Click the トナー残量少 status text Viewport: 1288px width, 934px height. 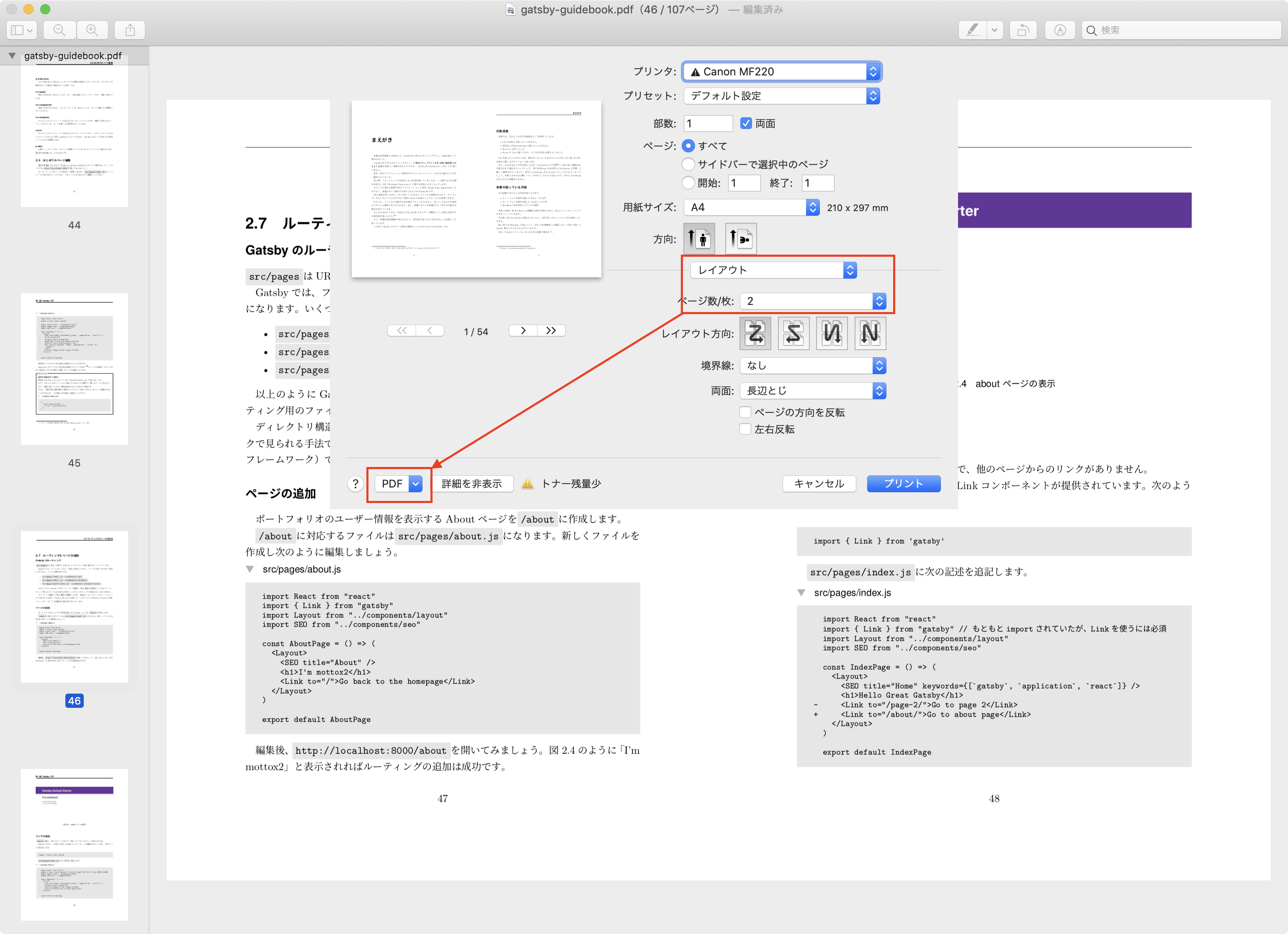click(571, 483)
